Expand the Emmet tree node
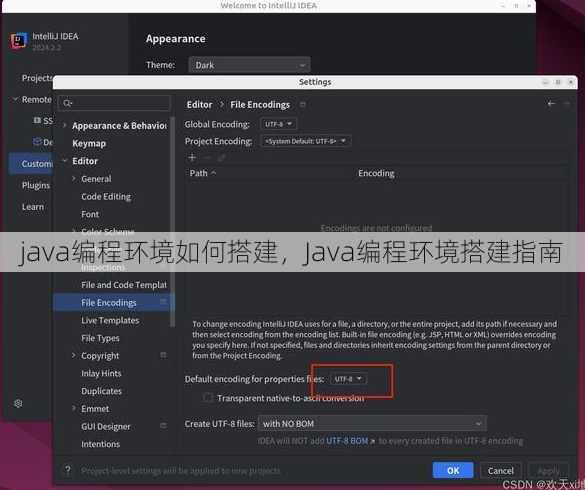Screen dimensions: 585x490 point(74,409)
